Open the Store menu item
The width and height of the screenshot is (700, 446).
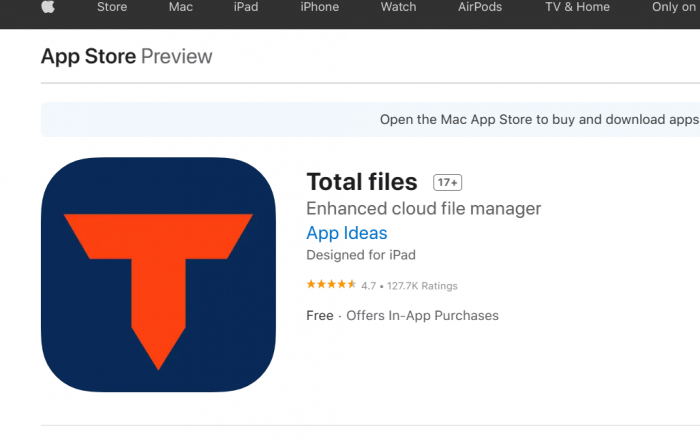[112, 7]
